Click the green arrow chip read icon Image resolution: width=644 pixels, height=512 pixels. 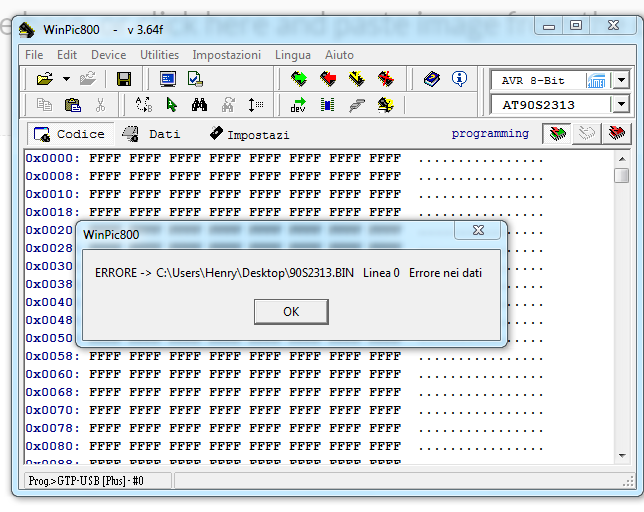click(299, 79)
